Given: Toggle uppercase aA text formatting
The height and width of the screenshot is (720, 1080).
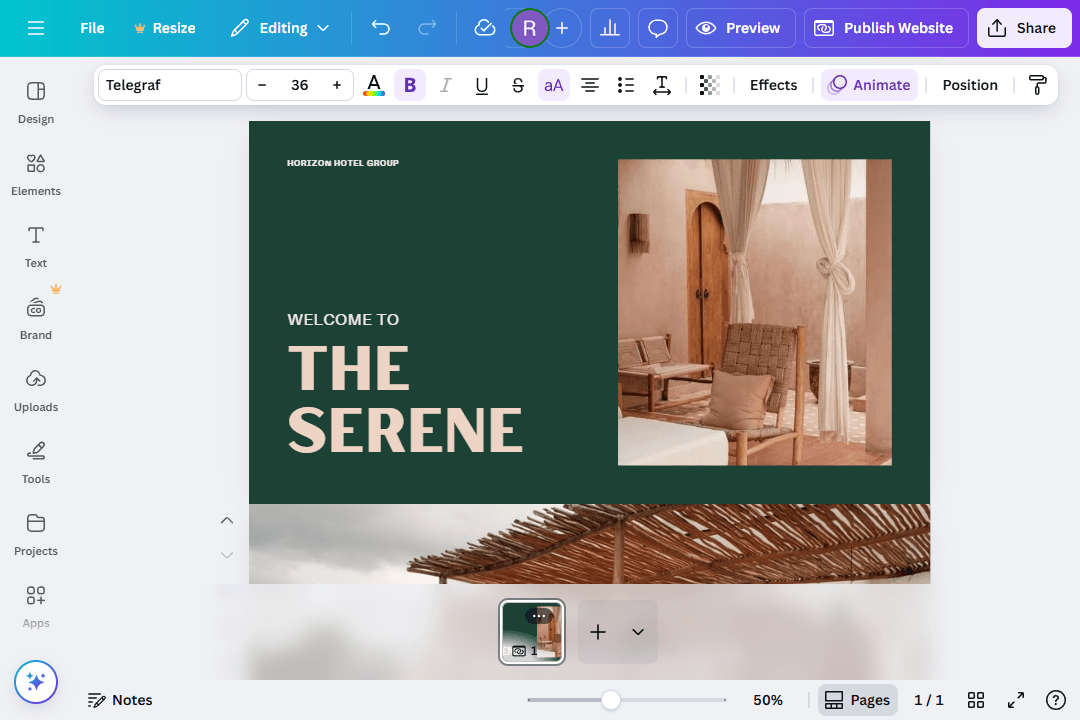Looking at the screenshot, I should 553,85.
